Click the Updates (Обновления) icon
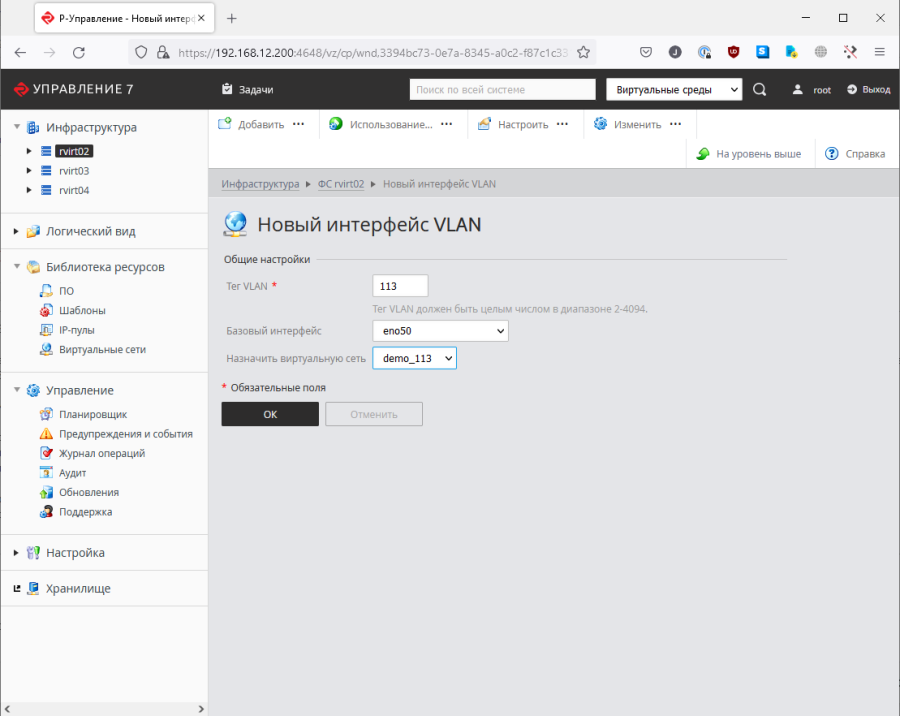 tap(46, 492)
